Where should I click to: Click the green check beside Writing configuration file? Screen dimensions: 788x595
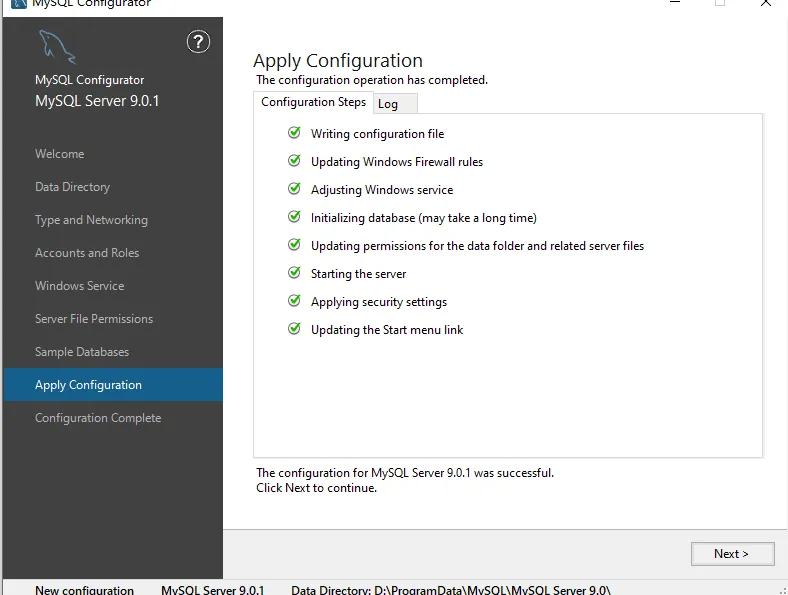(294, 133)
